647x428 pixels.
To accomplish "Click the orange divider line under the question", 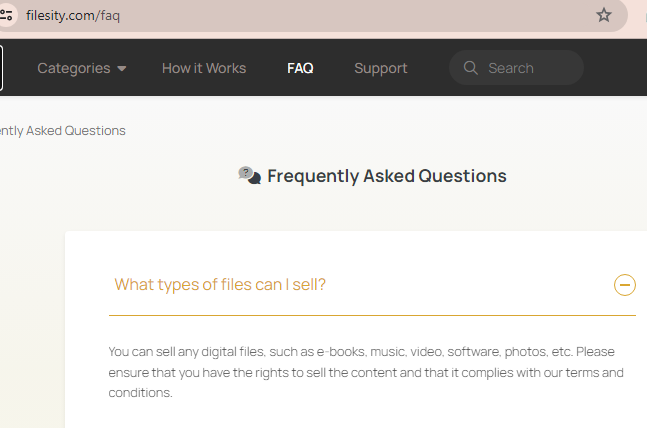I will coord(372,315).
